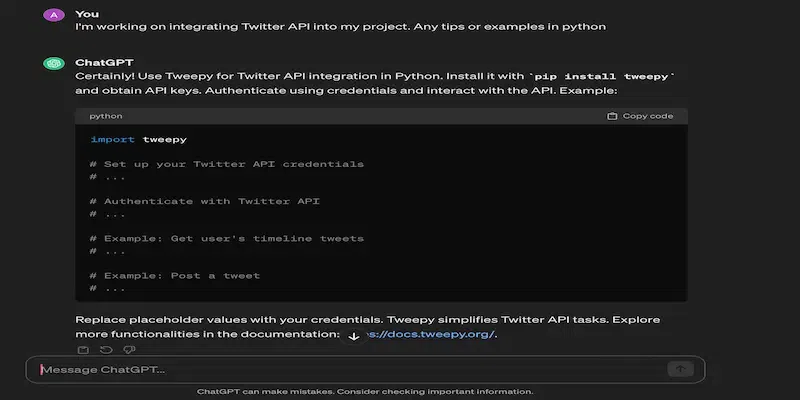Click the "ChatGPT can make mistakes" disclaimer

(365, 392)
